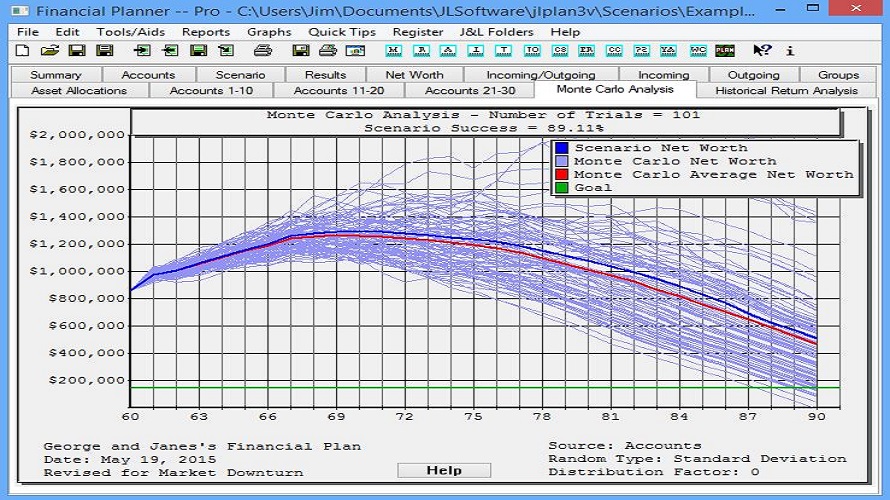The height and width of the screenshot is (500, 890).
Task: Switch to the Accounts 1-10 tab
Action: tap(211, 90)
